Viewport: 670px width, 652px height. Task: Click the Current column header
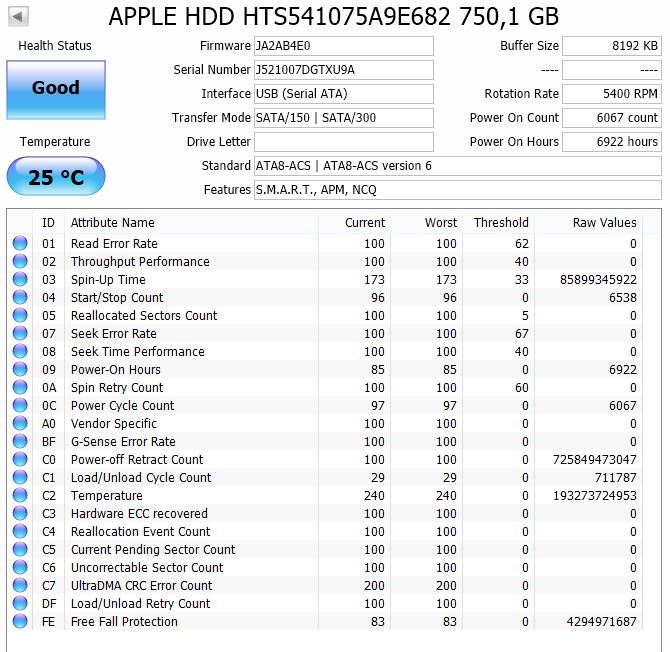tap(354, 222)
